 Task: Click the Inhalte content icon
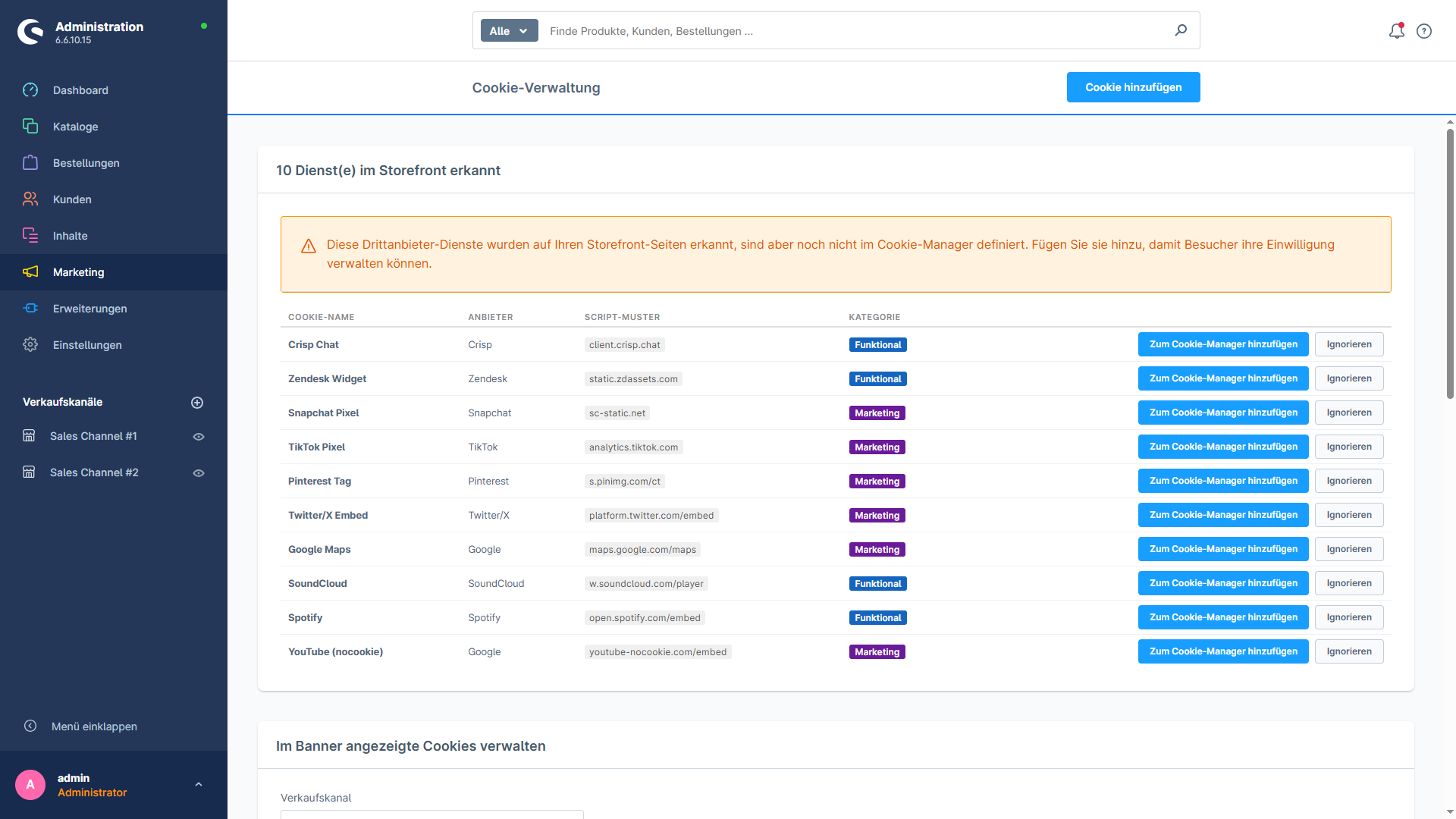(30, 236)
